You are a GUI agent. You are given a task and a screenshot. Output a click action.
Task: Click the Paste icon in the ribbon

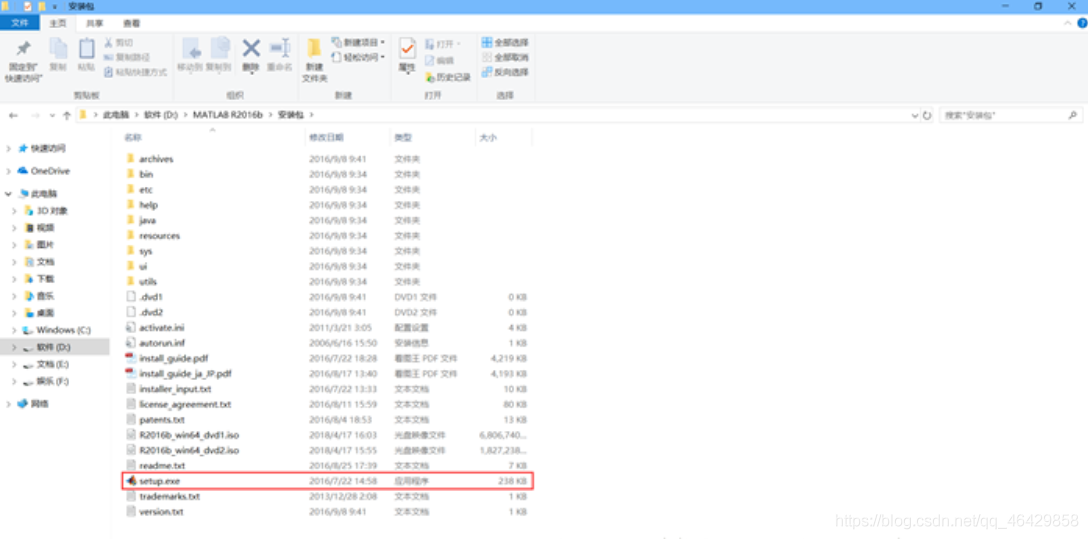pyautogui.click(x=86, y=49)
